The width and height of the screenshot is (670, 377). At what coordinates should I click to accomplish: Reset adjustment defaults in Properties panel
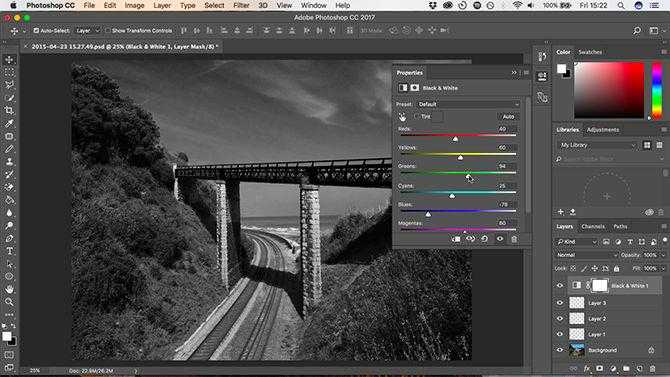click(x=485, y=239)
